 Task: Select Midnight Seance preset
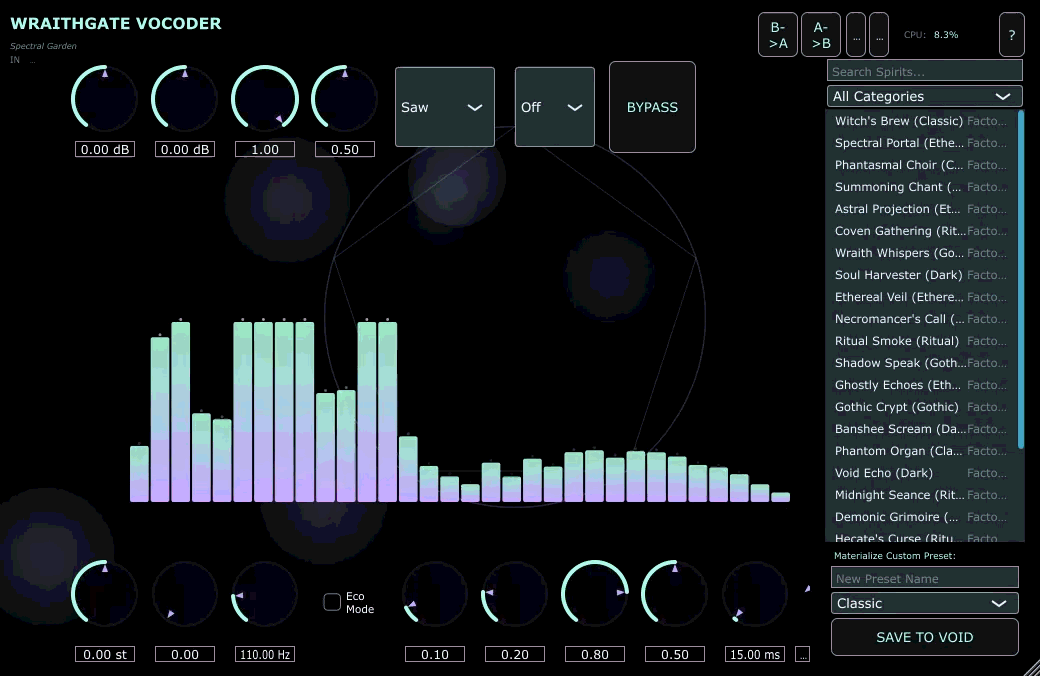(x=922, y=494)
